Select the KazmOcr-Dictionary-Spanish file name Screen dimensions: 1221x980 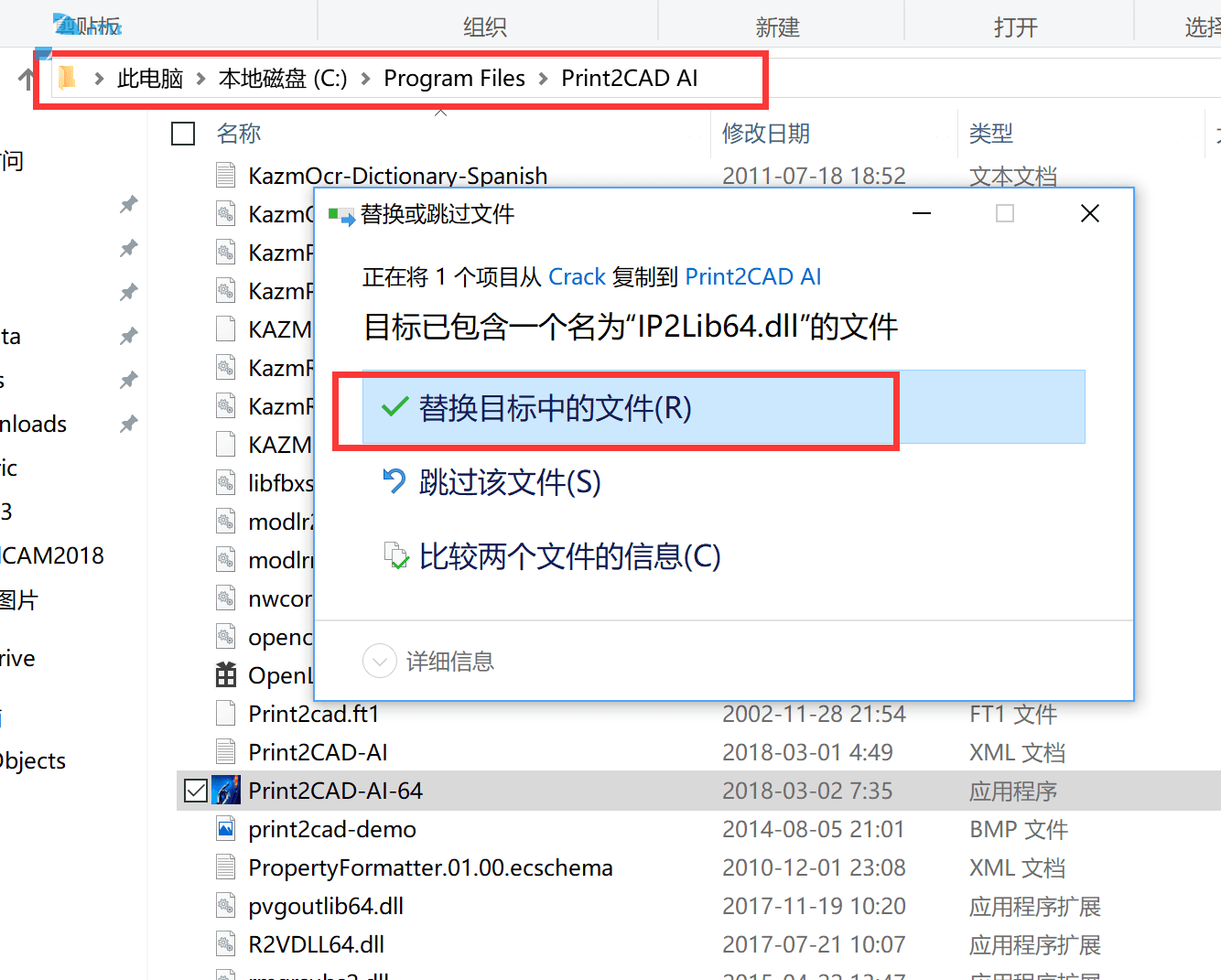tap(398, 175)
